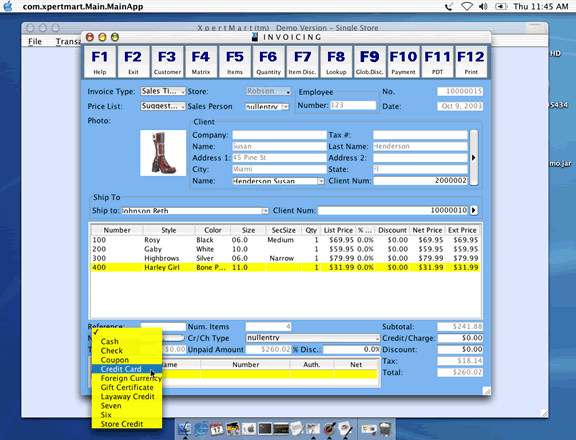
Task: Click the Ext Price column header
Action: (462, 230)
